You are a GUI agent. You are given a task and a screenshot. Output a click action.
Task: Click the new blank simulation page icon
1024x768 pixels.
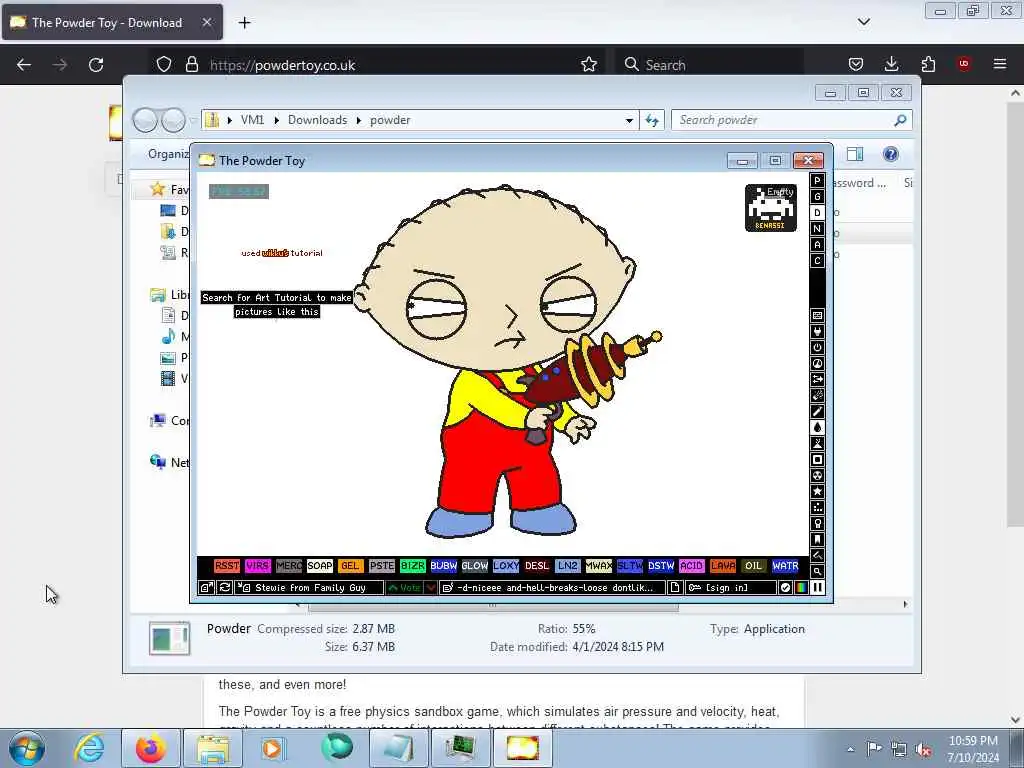pyautogui.click(x=675, y=588)
